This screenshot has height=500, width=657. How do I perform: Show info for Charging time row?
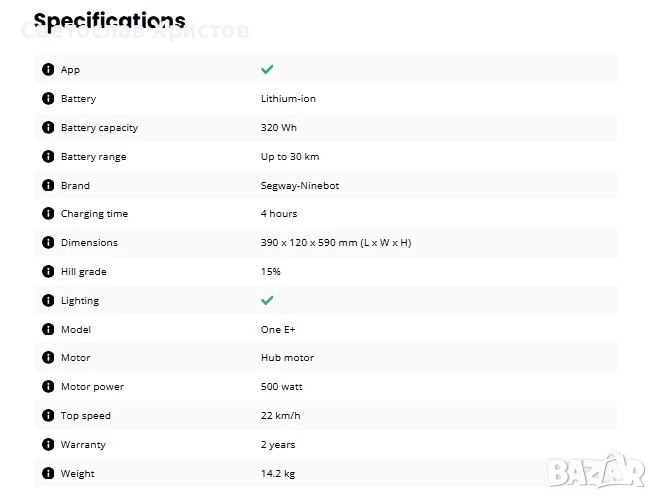click(47, 214)
